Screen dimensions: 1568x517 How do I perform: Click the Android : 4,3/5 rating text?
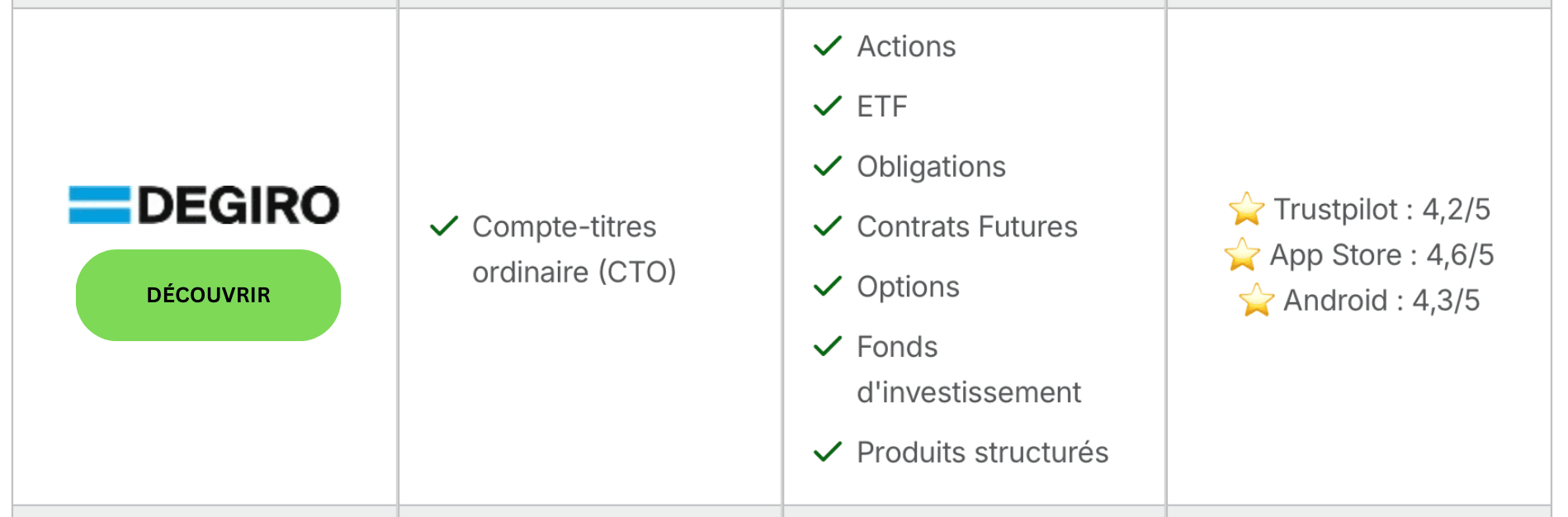tap(1381, 301)
